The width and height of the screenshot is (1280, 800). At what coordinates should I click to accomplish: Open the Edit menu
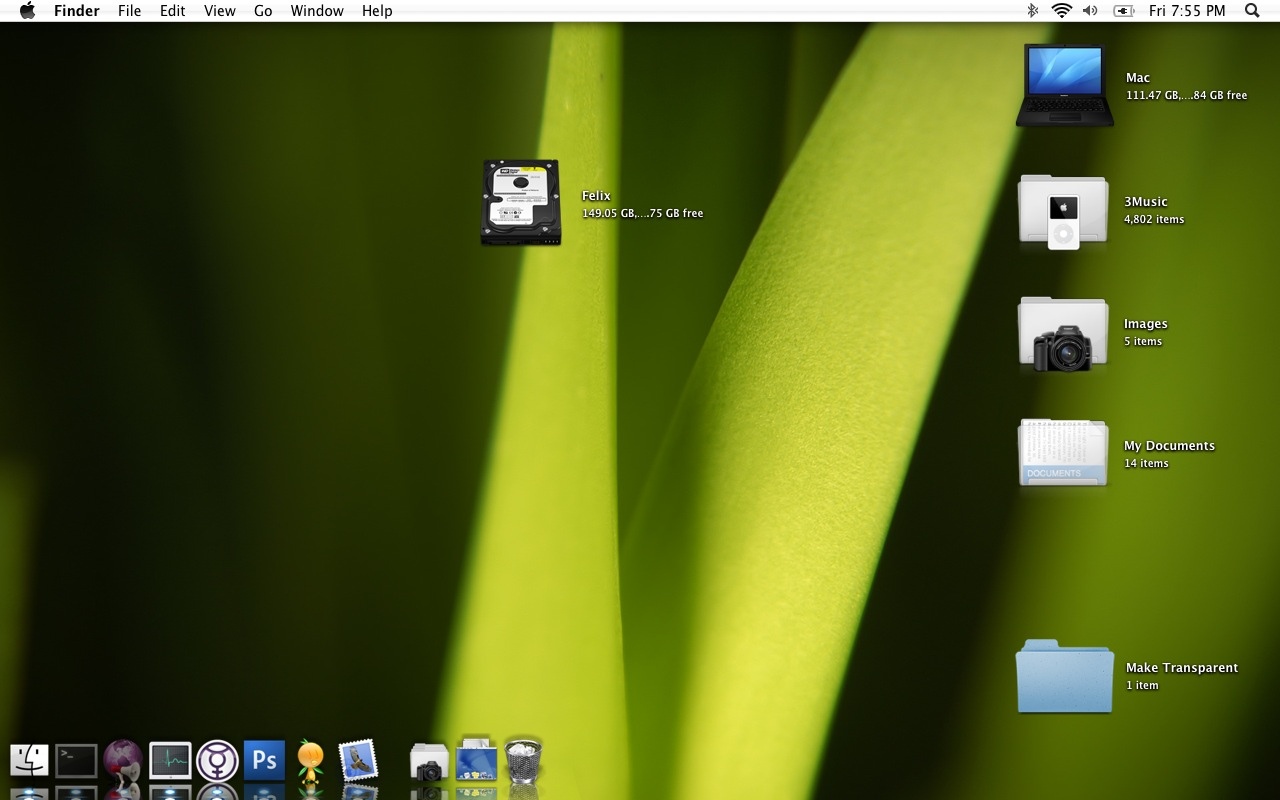click(173, 11)
